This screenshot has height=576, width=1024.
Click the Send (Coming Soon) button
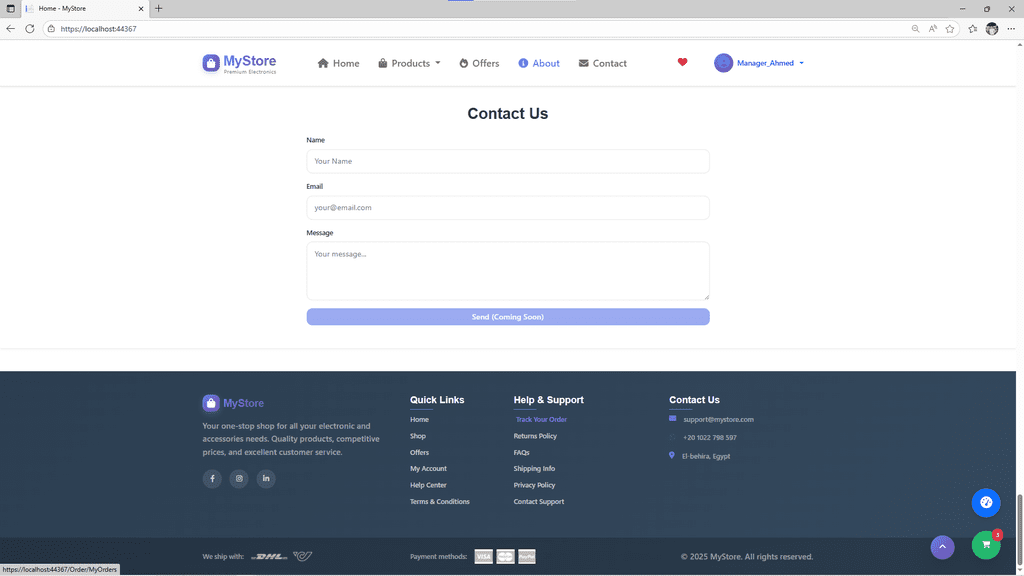508,317
